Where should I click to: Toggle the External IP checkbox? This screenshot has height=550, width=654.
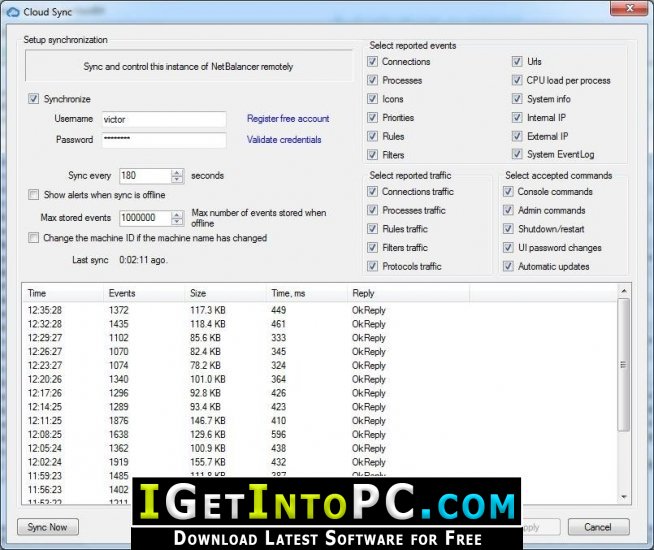tap(517, 136)
